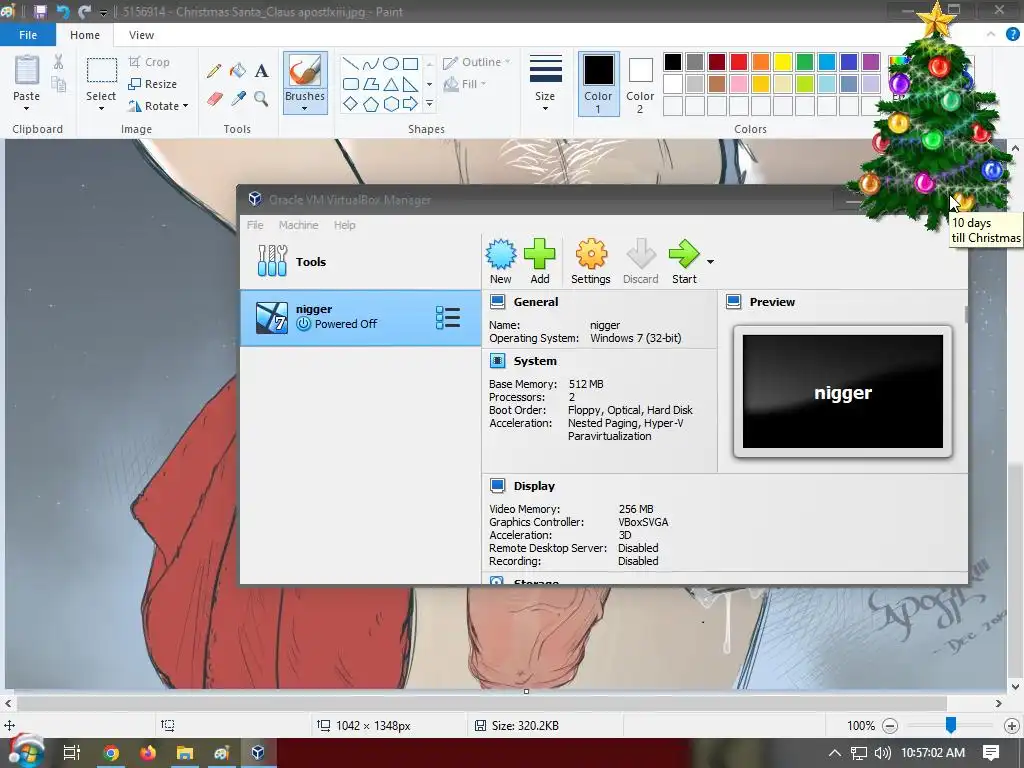Click the Undo arrow in Paint title bar

(x=63, y=11)
